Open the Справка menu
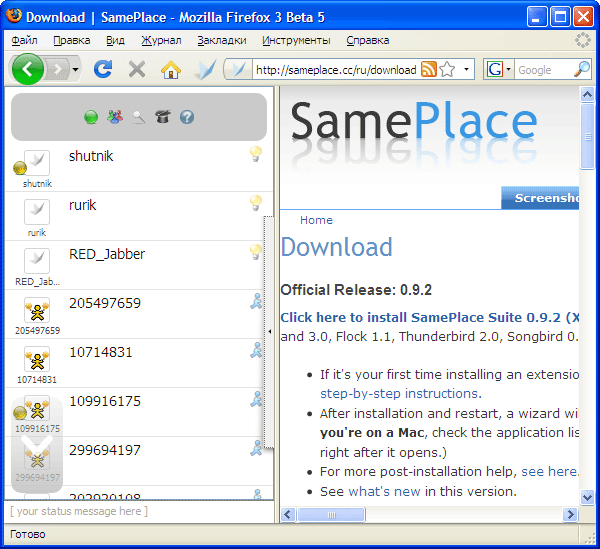Screen dimensions: 600x549 click(368, 40)
